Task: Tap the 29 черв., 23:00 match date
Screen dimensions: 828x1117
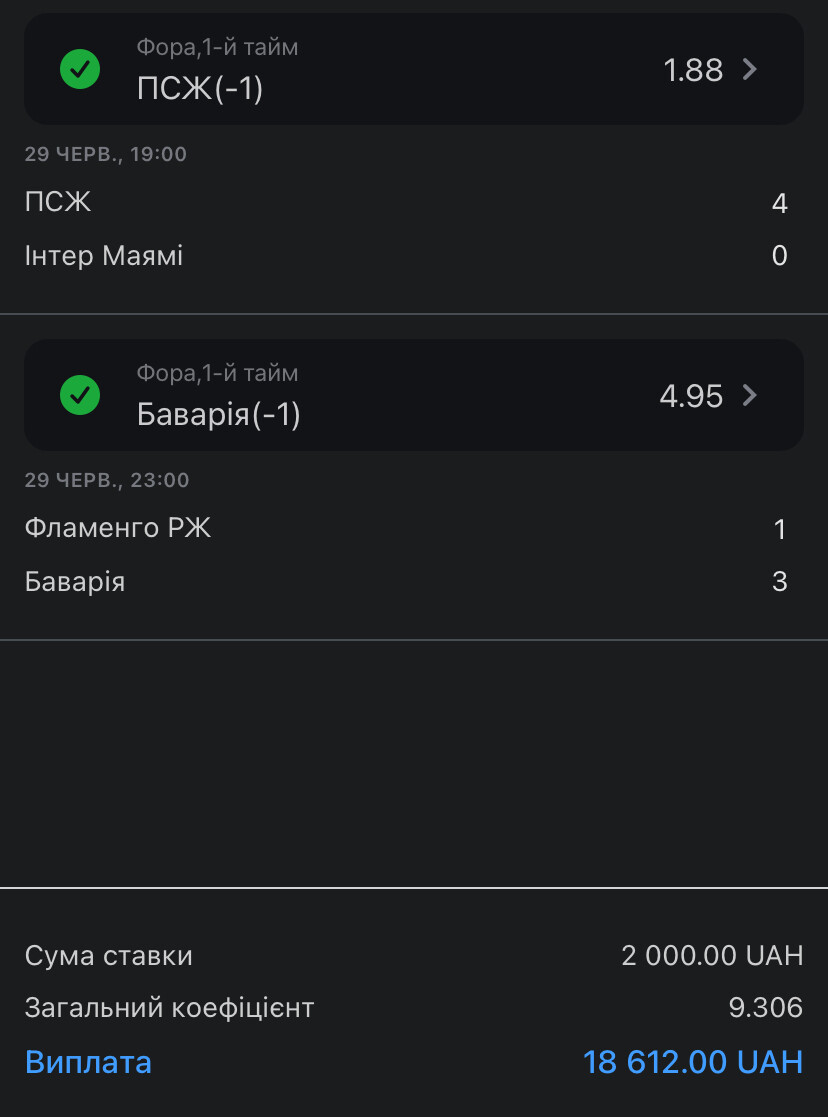Action: (107, 479)
